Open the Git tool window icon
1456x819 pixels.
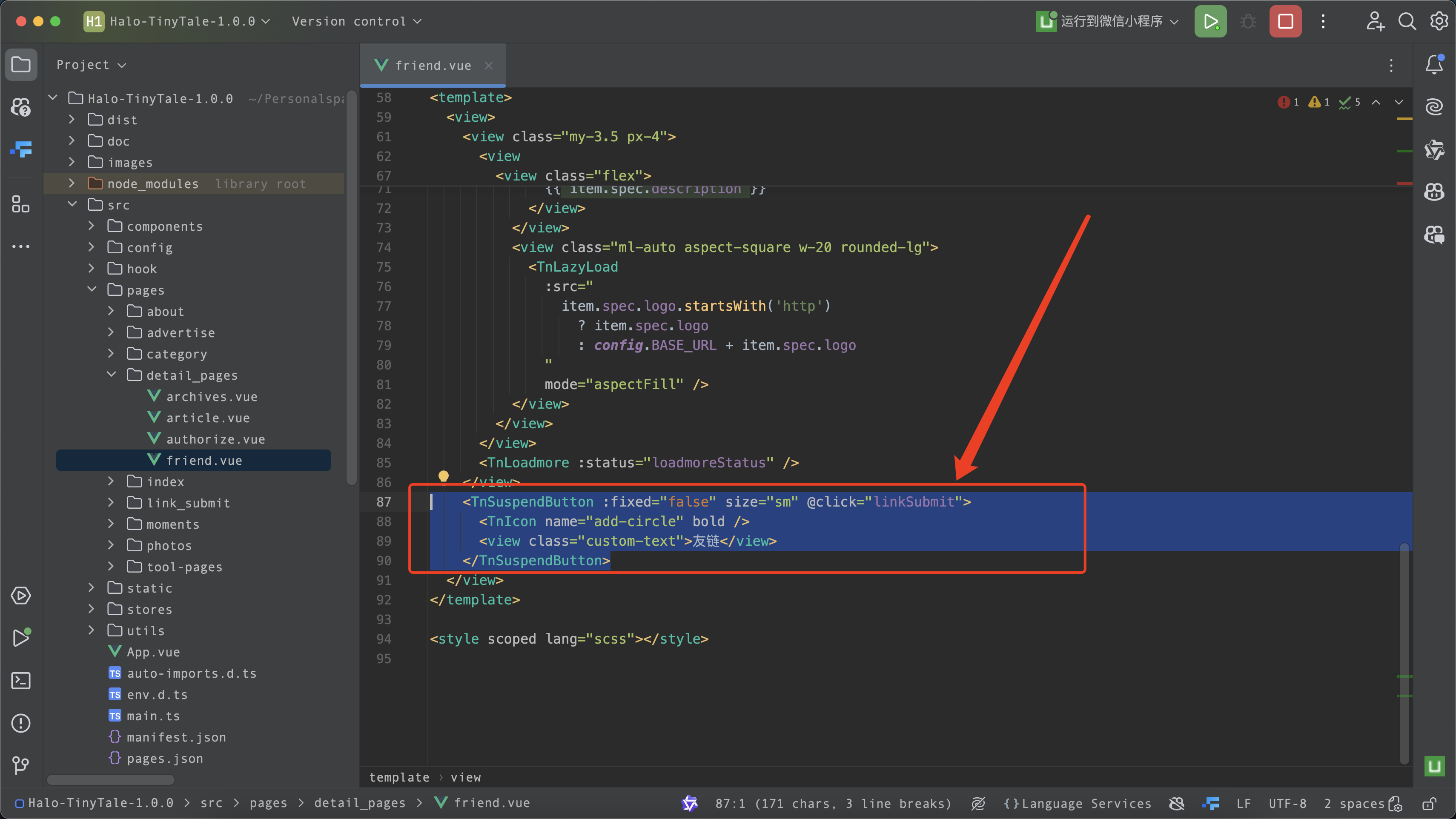coord(21,765)
